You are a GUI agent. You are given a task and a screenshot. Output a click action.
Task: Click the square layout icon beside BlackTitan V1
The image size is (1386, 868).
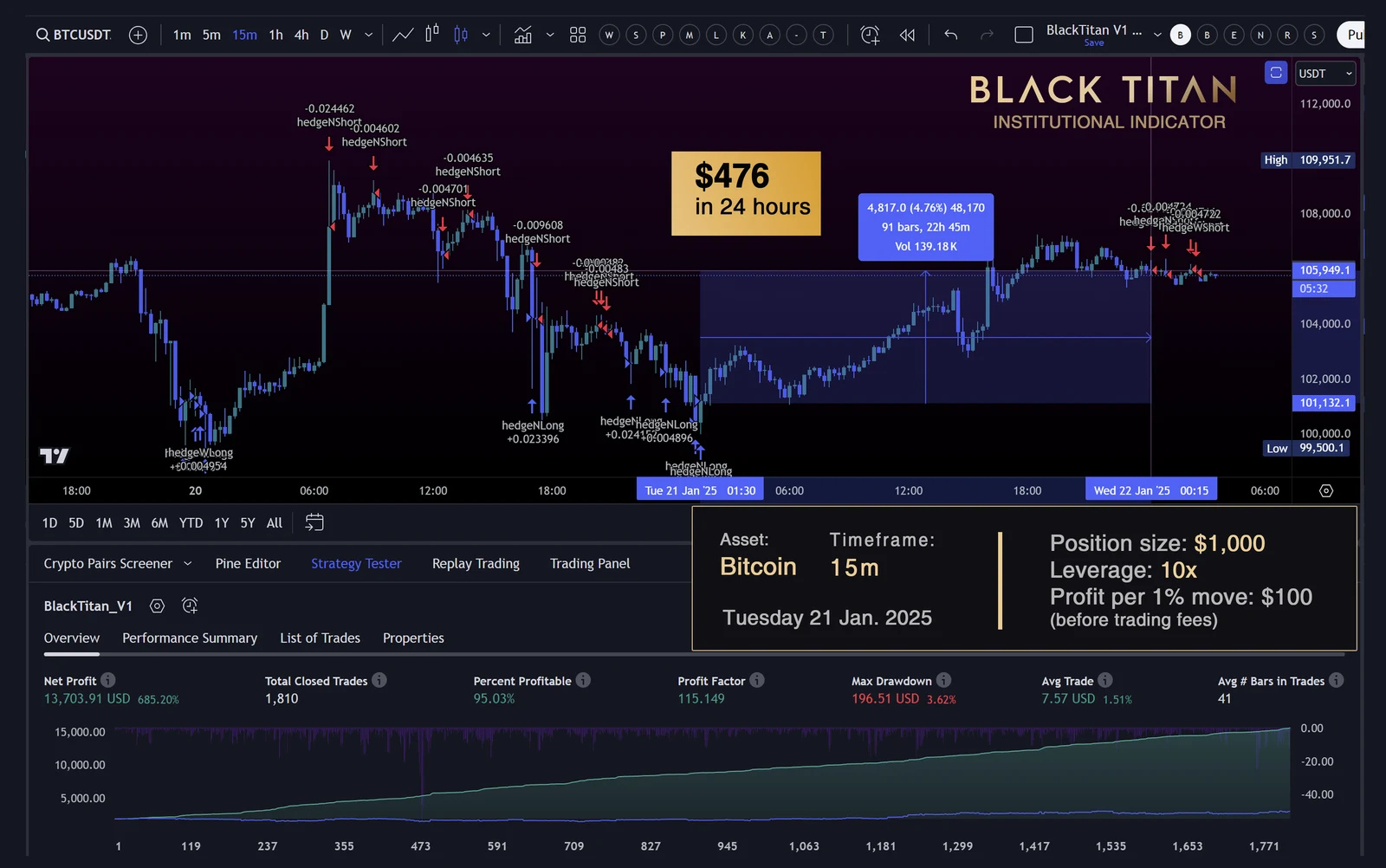1024,35
